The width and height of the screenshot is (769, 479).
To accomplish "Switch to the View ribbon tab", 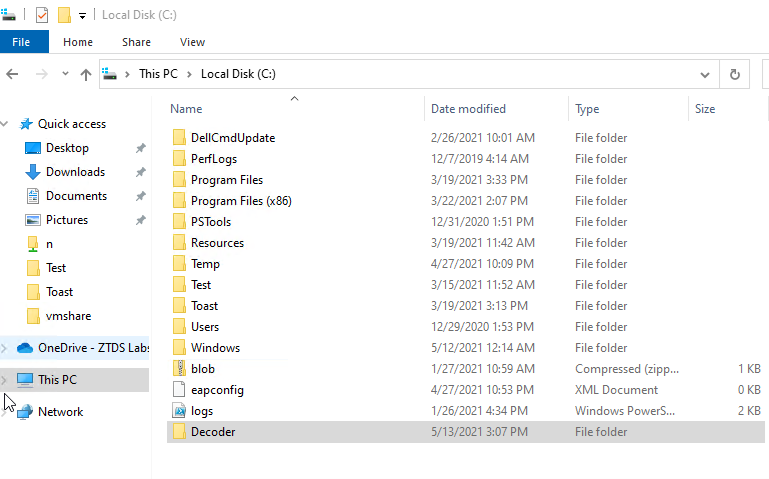I will pyautogui.click(x=192, y=42).
